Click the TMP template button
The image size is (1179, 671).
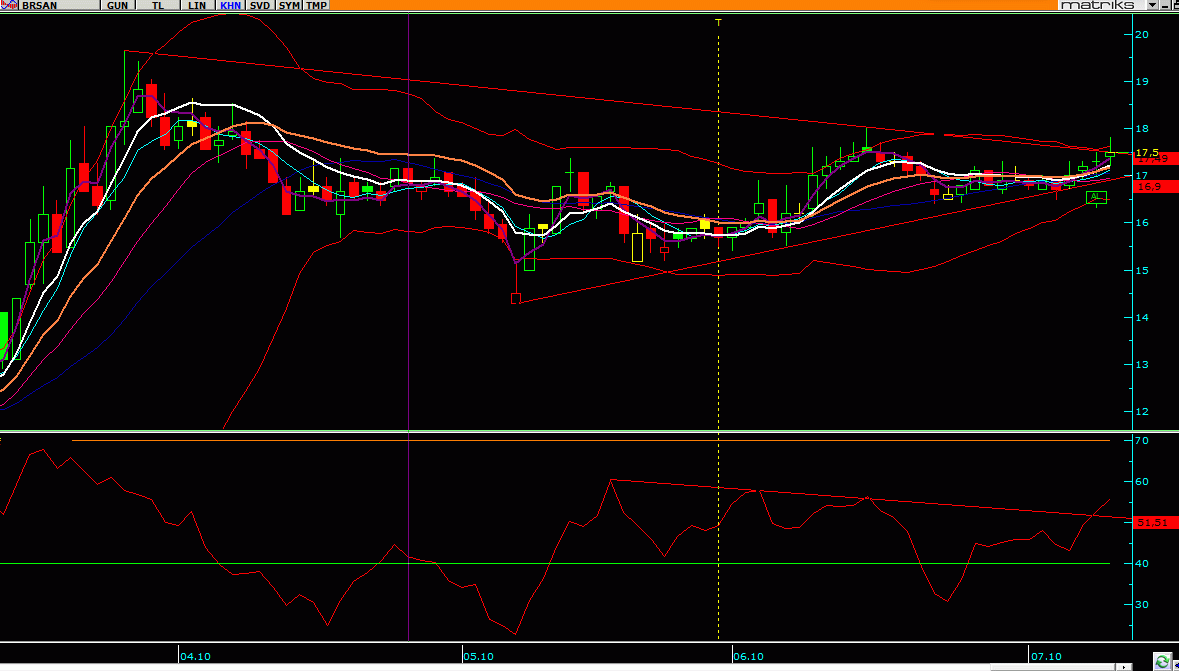[x=317, y=5]
